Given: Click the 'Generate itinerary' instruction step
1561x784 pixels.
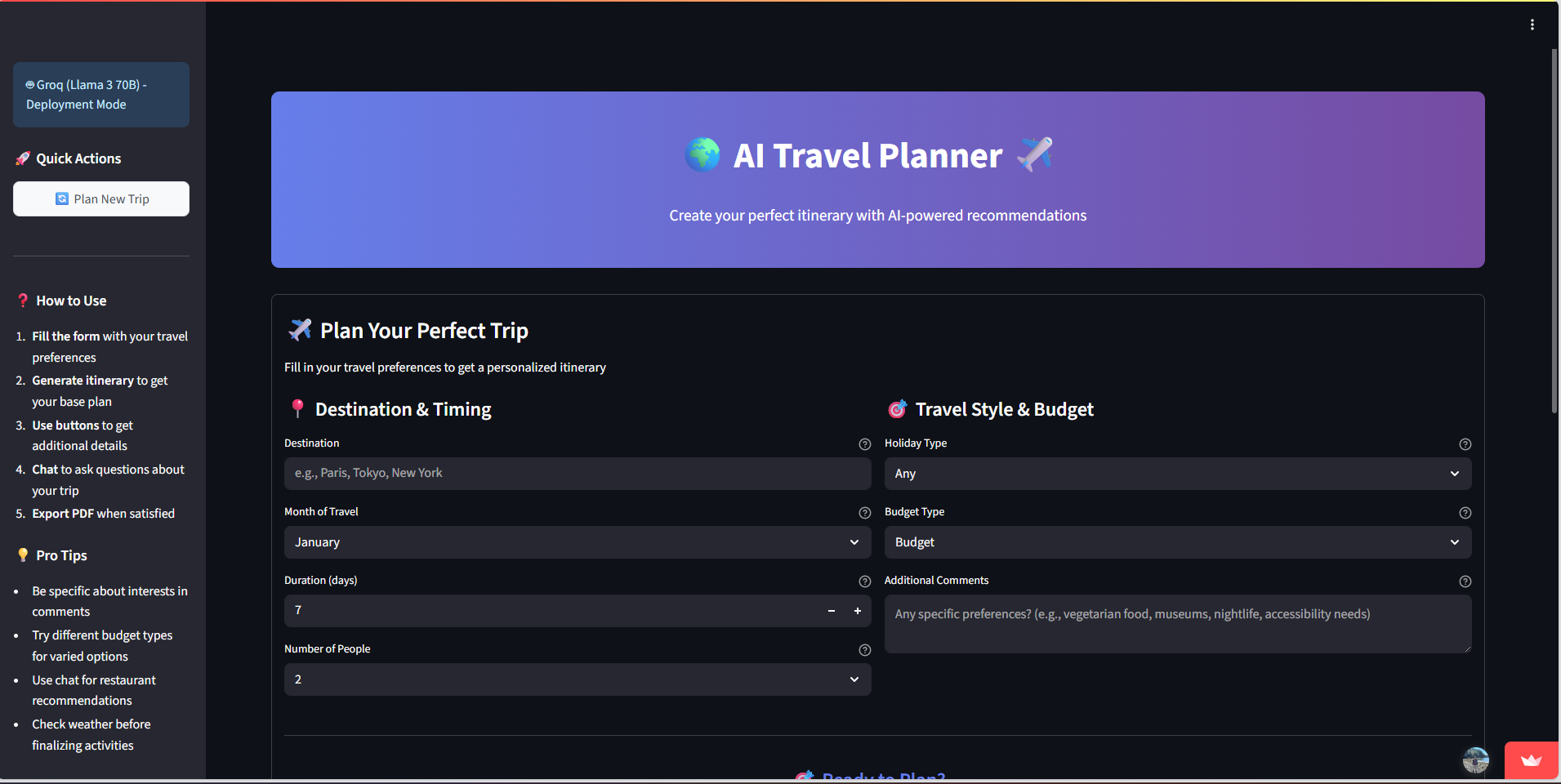Looking at the screenshot, I should coord(100,391).
